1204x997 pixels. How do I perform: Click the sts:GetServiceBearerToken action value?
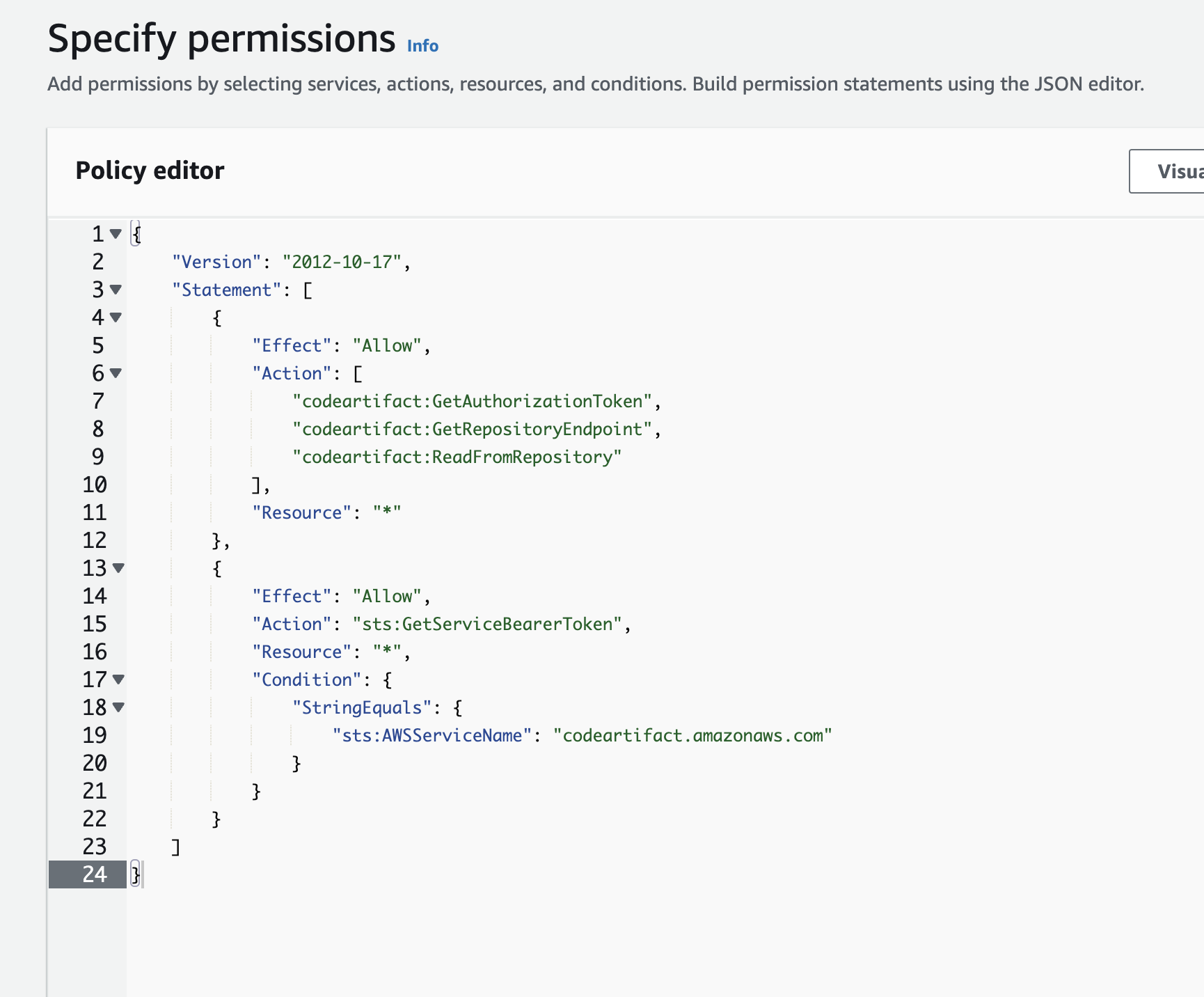[487, 624]
